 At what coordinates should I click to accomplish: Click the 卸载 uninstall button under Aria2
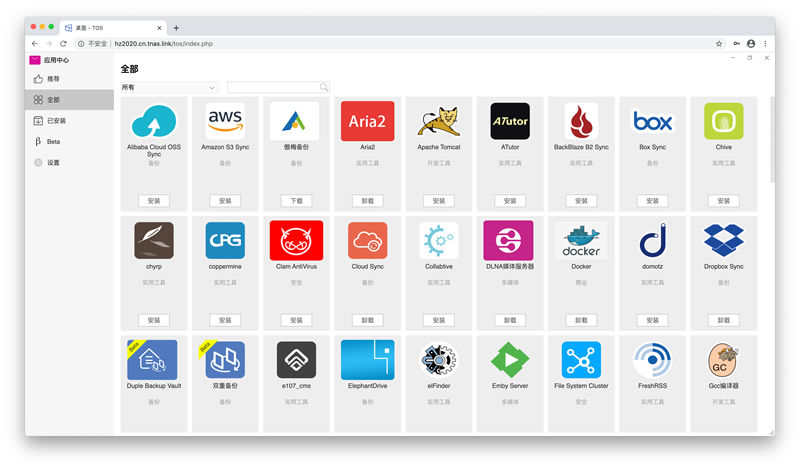[x=367, y=201]
